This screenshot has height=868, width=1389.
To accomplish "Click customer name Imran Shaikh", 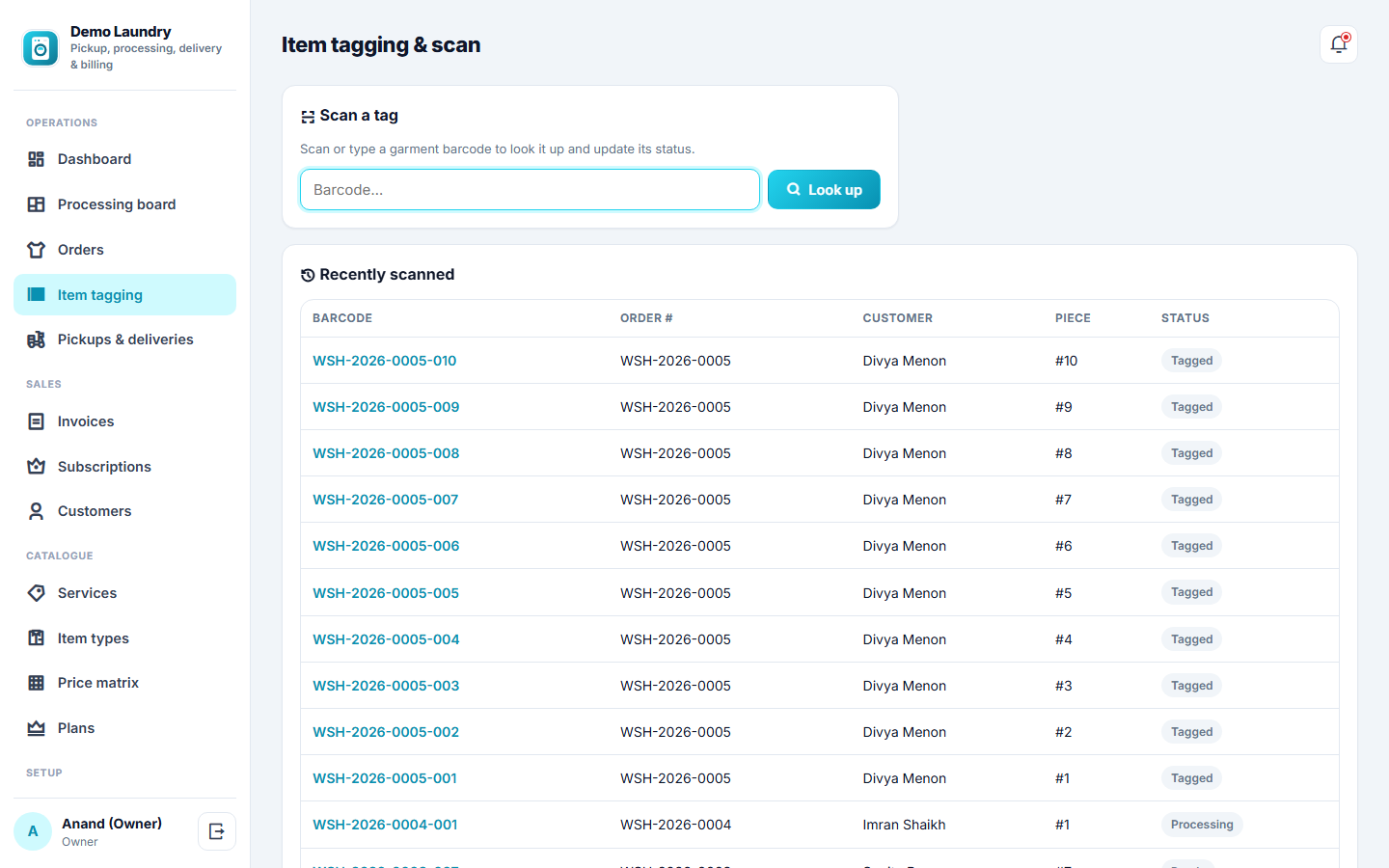I will 904,825.
